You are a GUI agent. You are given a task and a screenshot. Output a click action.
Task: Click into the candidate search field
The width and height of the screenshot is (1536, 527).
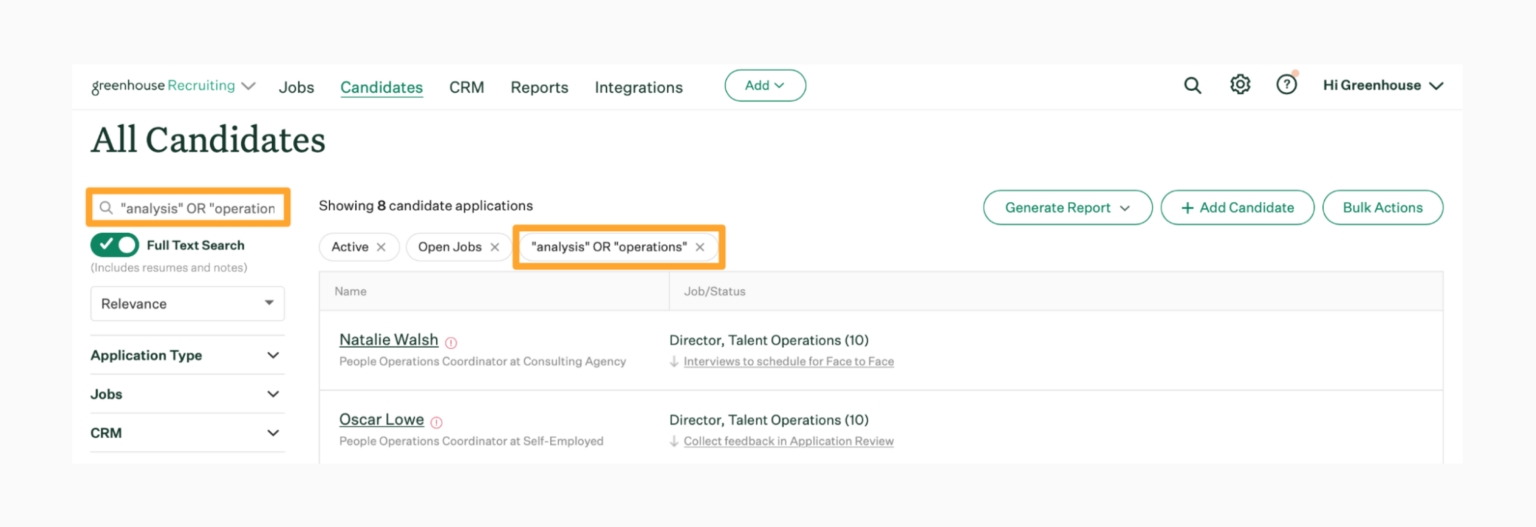pos(196,208)
